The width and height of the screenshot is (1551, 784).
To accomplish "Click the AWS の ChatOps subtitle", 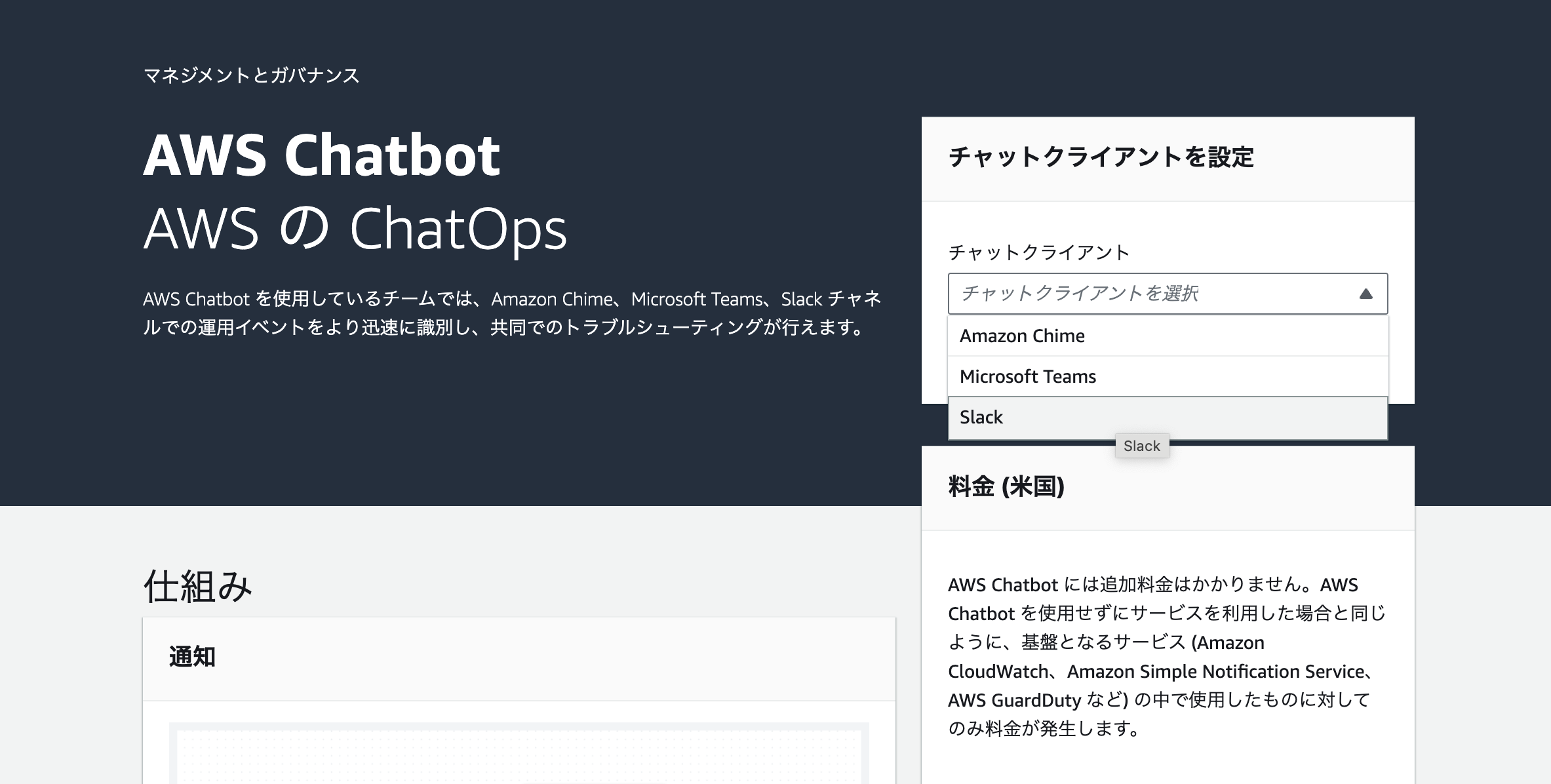I will click(x=355, y=229).
